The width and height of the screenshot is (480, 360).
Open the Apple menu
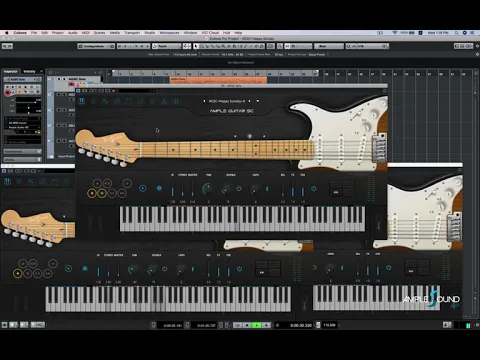click(x=6, y=33)
